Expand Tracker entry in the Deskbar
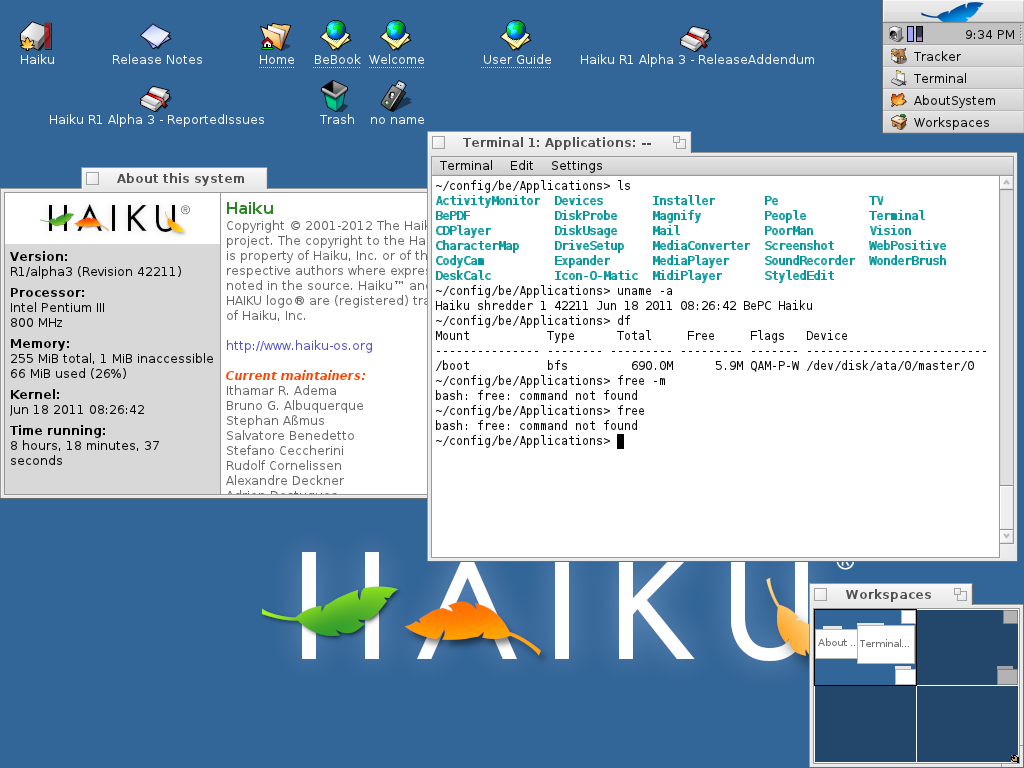Image resolution: width=1024 pixels, height=768 pixels. pyautogui.click(x=936, y=57)
